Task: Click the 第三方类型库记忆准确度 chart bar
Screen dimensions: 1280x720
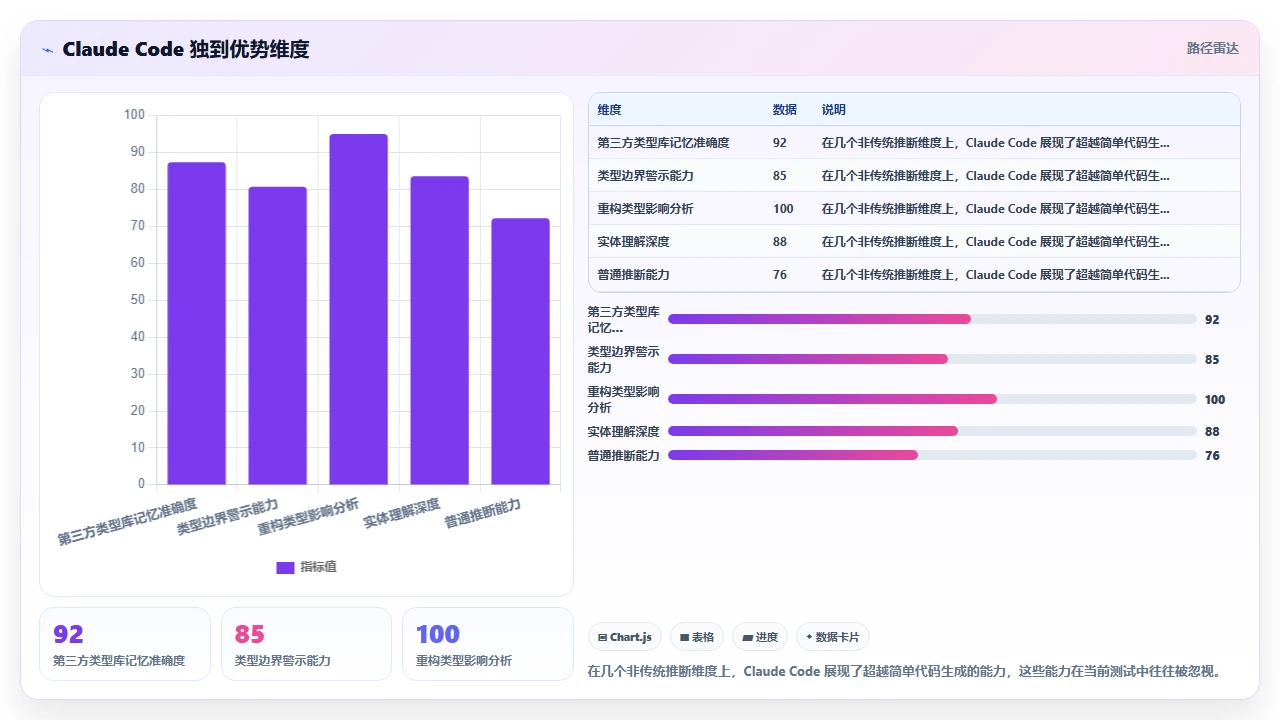Action: pyautogui.click(x=196, y=323)
